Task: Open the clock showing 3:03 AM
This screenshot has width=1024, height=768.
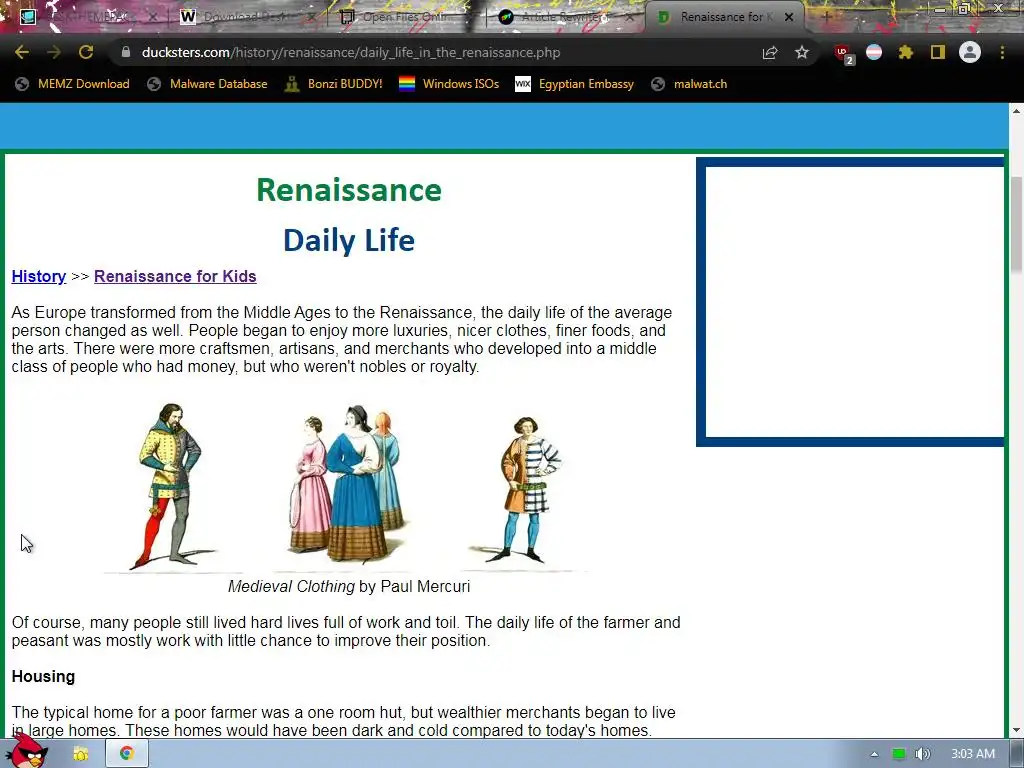Action: [x=973, y=754]
